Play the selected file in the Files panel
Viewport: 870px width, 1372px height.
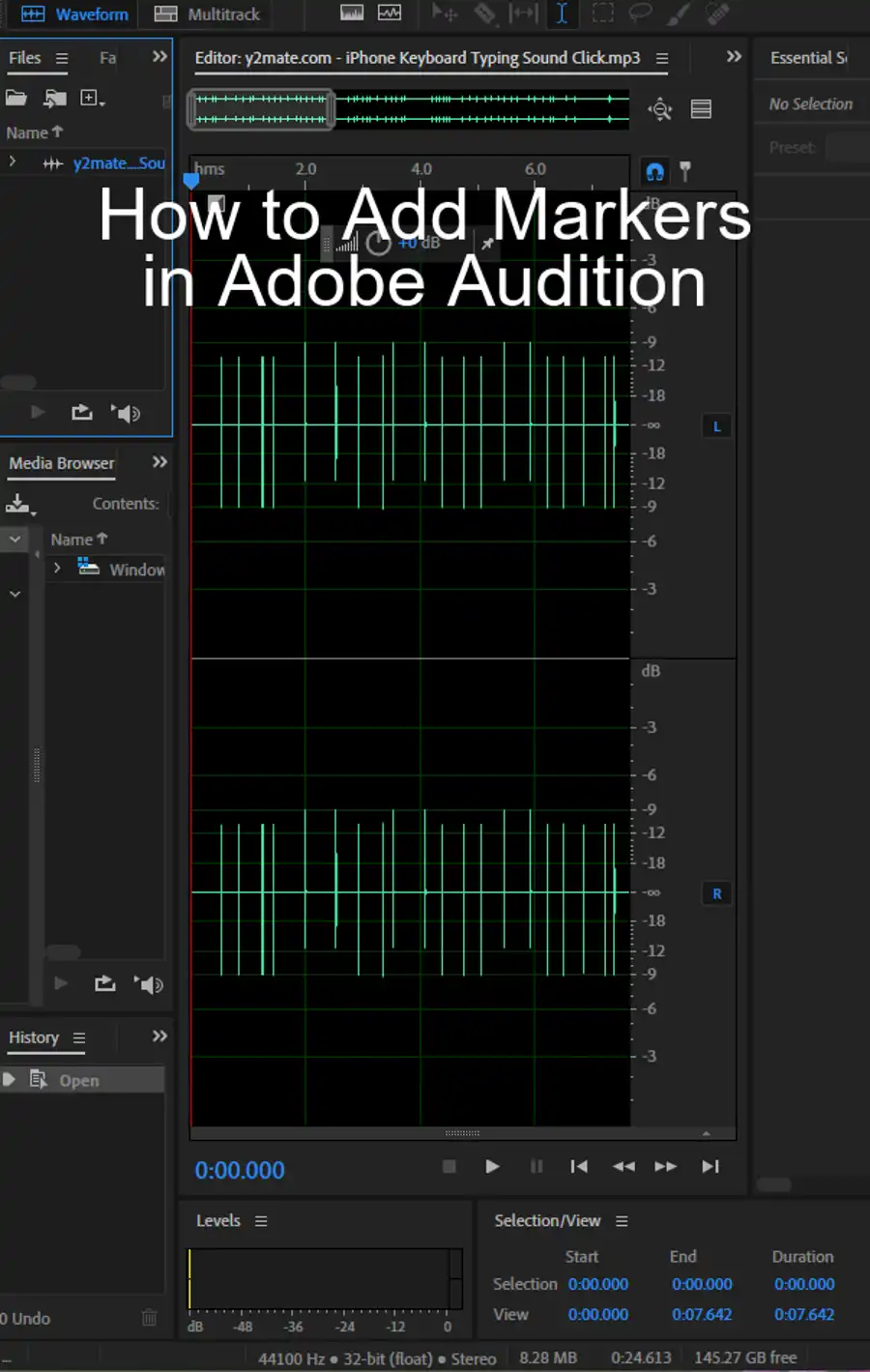click(x=38, y=412)
